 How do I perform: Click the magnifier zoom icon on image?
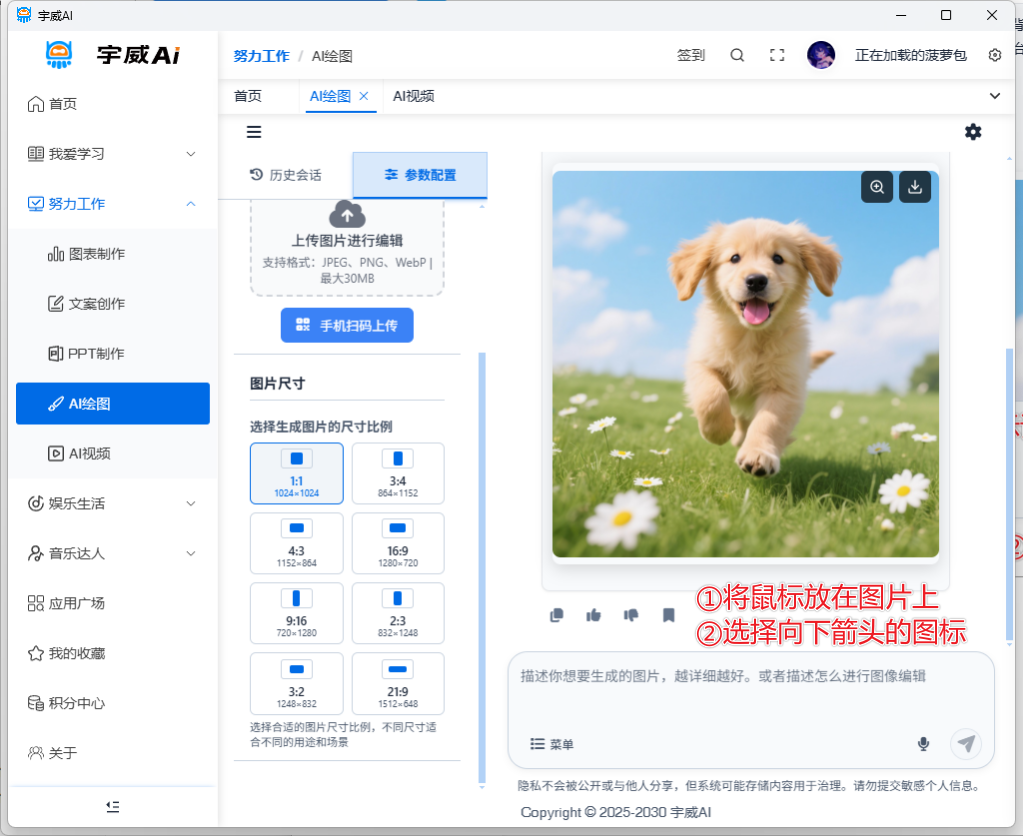(x=877, y=187)
